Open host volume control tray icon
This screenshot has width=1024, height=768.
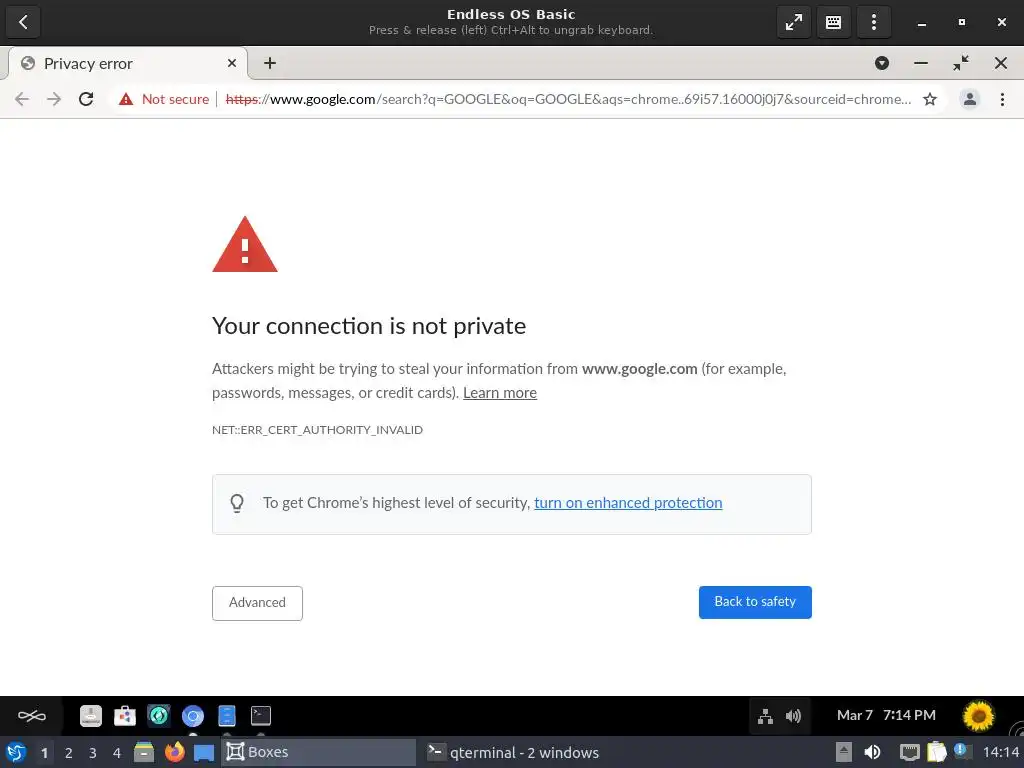pos(872,753)
